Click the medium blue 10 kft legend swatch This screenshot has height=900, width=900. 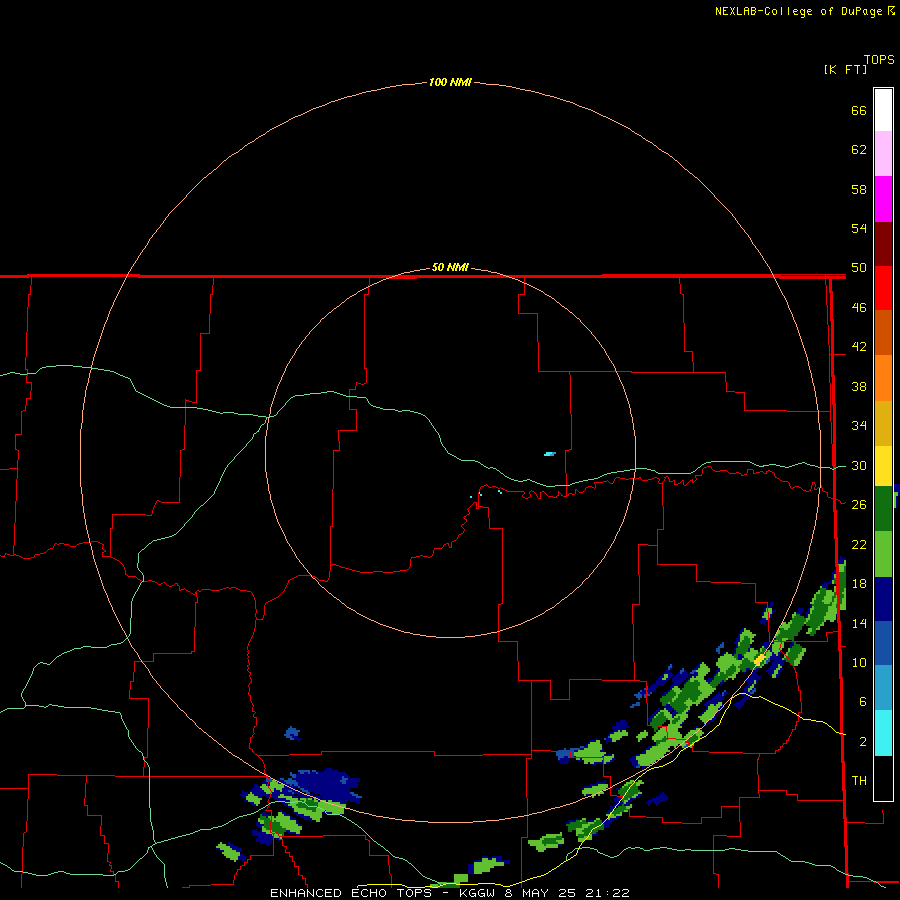pos(883,643)
